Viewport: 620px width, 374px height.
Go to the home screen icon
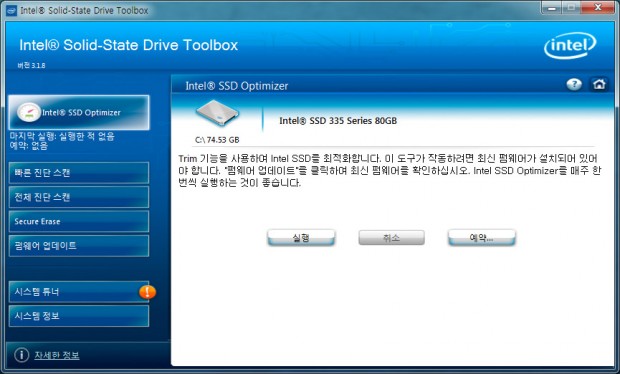click(x=599, y=84)
